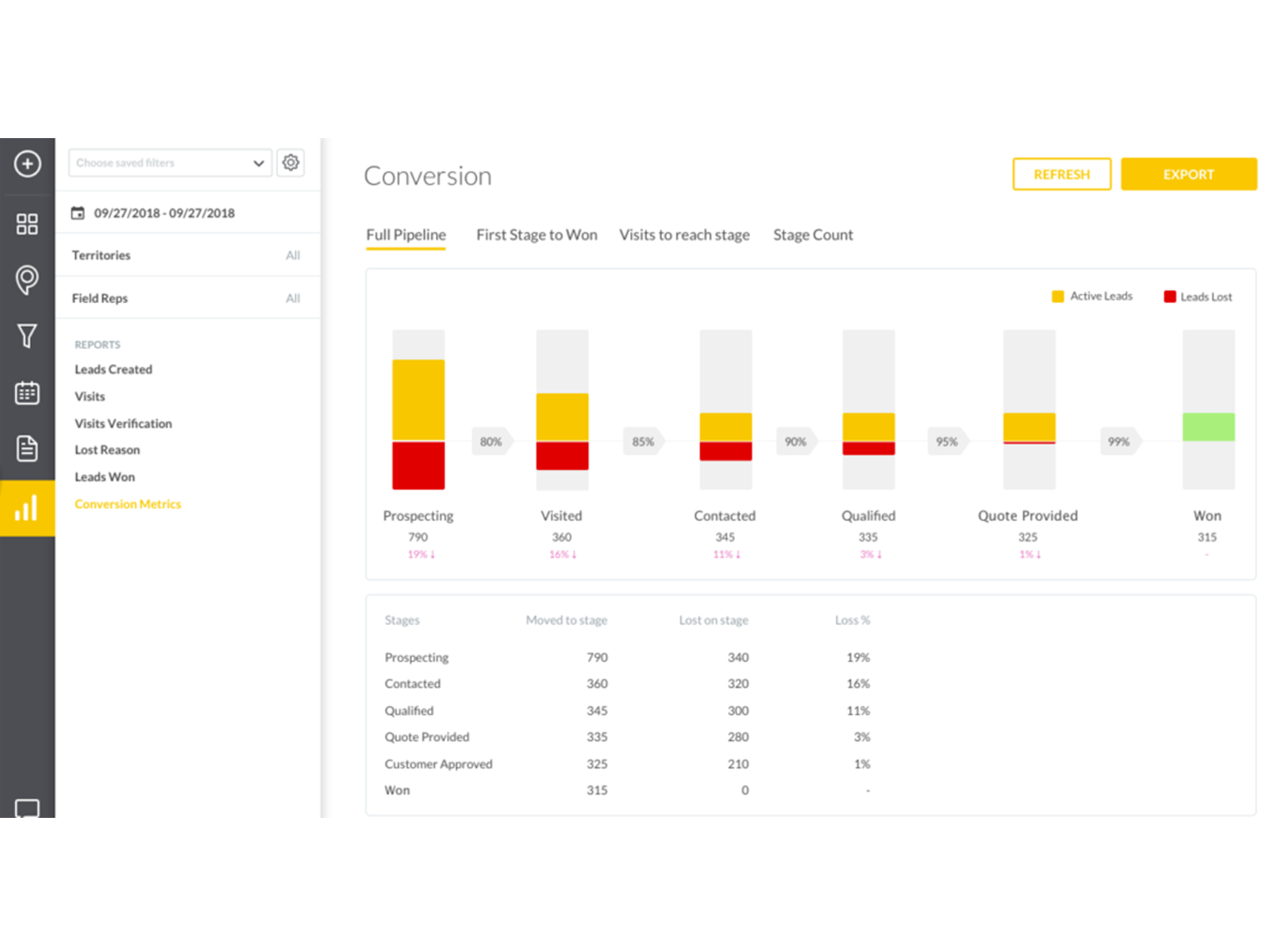The image size is (1270, 952).
Task: Click the calendar icon in left sidebar
Action: (x=28, y=393)
